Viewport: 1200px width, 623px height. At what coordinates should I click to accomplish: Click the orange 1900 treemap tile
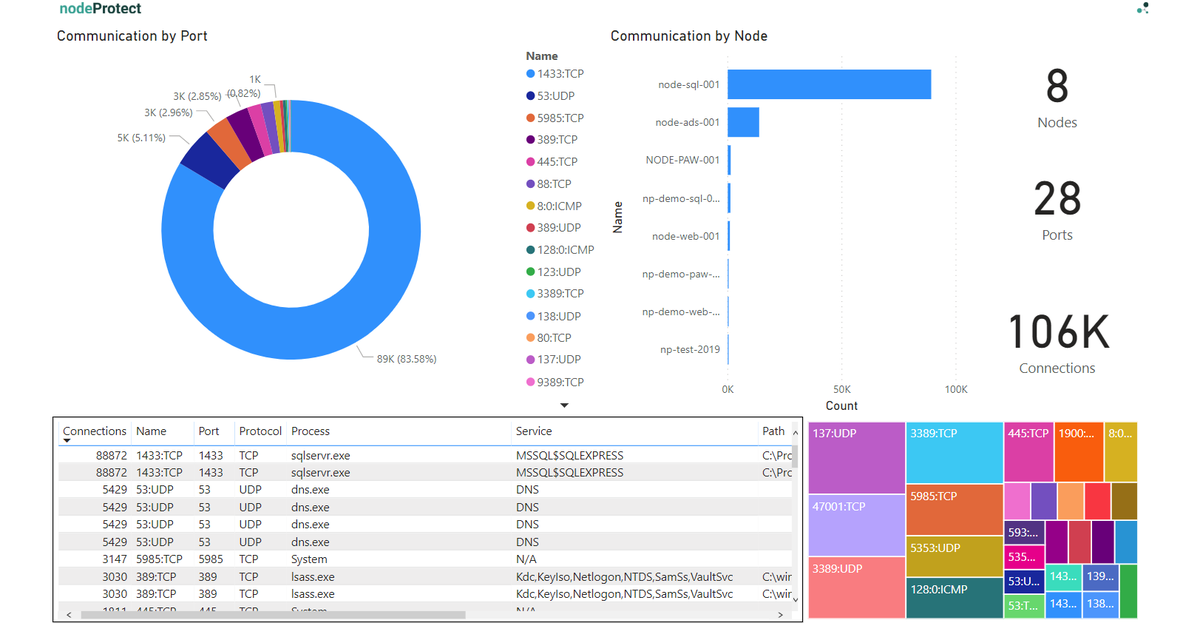pos(1079,451)
